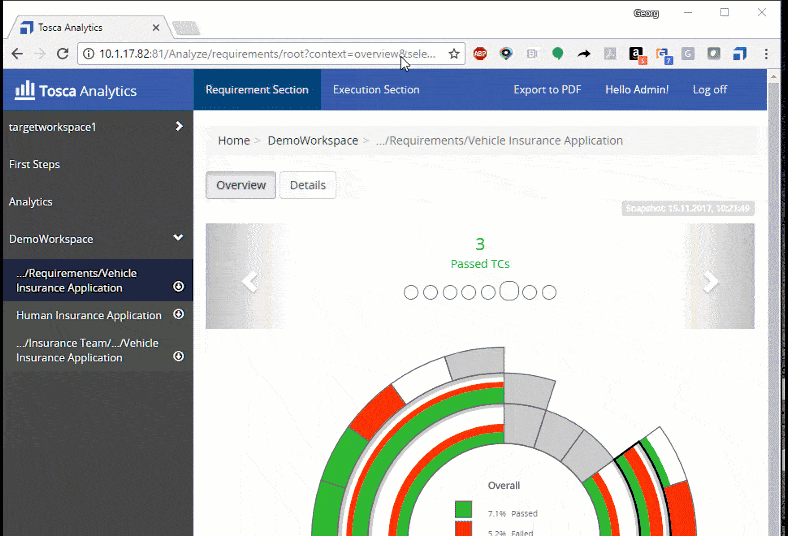This screenshot has height=536, width=788.
Task: Select the seventh carousel indicator dot
Action: pos(529,292)
